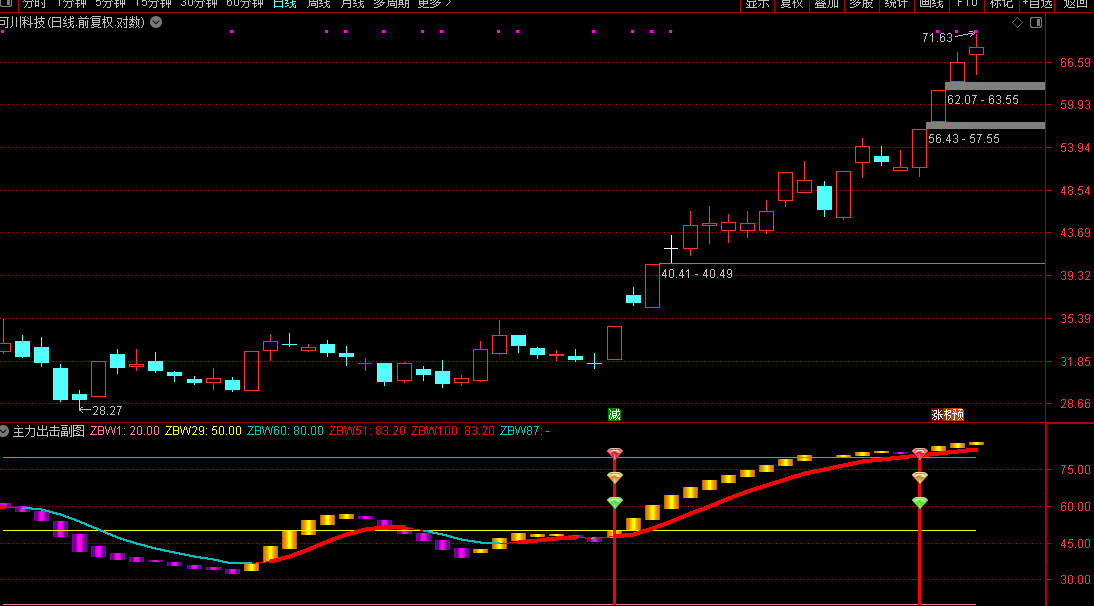Click the 28.27 low price label

[x=107, y=411]
